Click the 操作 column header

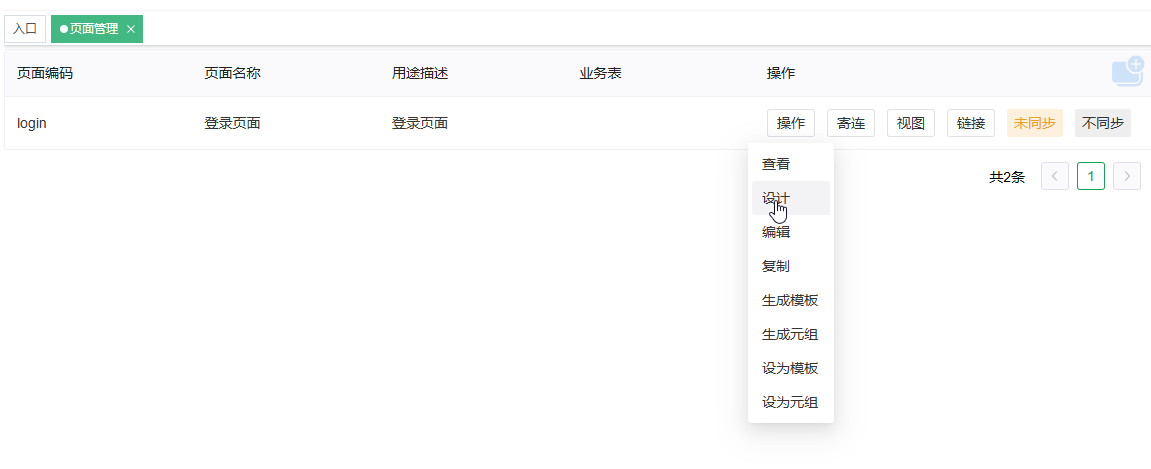click(x=781, y=73)
